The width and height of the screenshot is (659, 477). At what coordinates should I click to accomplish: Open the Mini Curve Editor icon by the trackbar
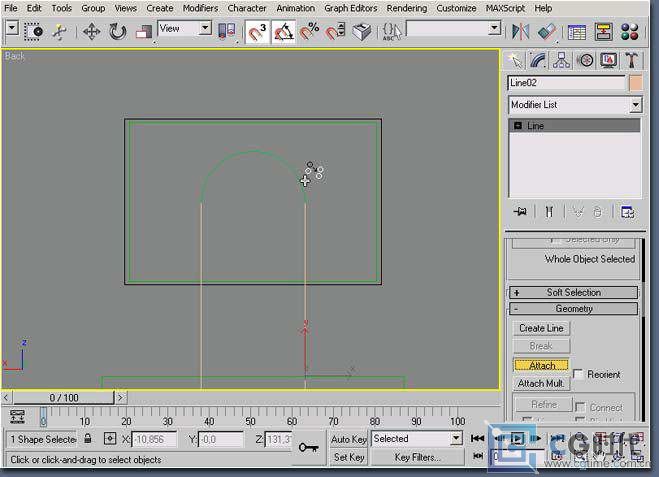coord(17,416)
